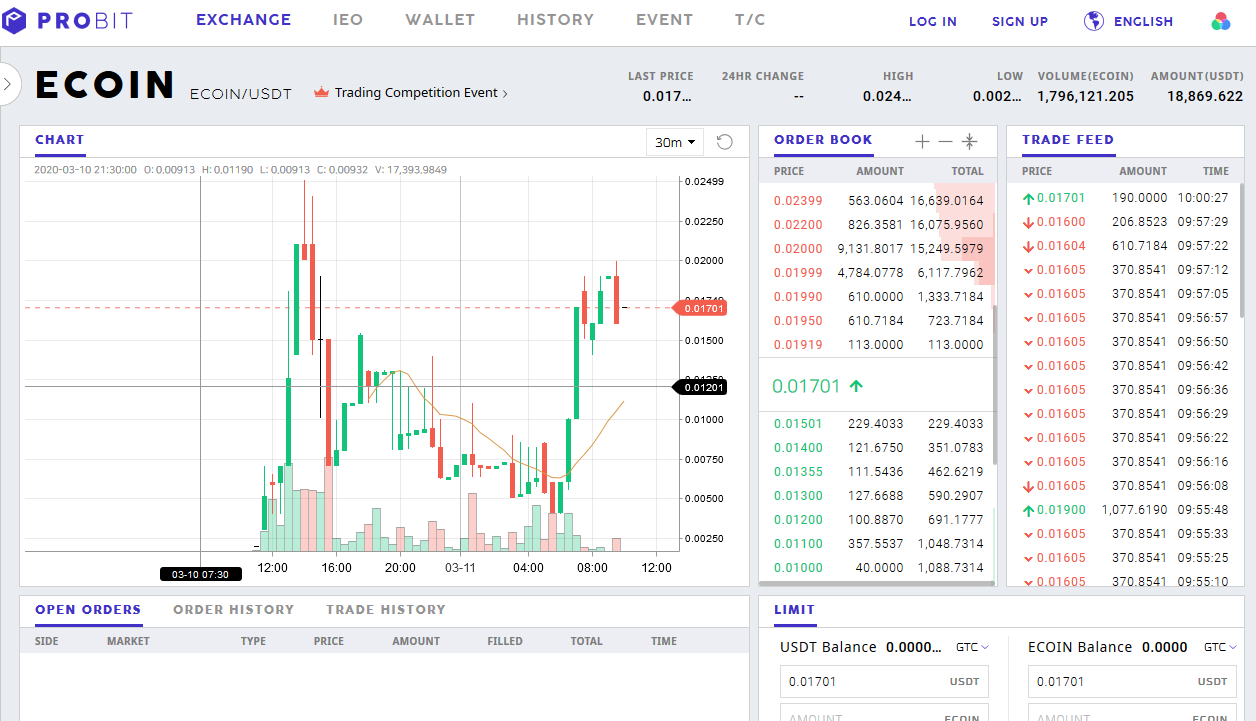Click the 0.01701 mid price in Order Book
Screen dimensions: 1256x721
(808, 385)
